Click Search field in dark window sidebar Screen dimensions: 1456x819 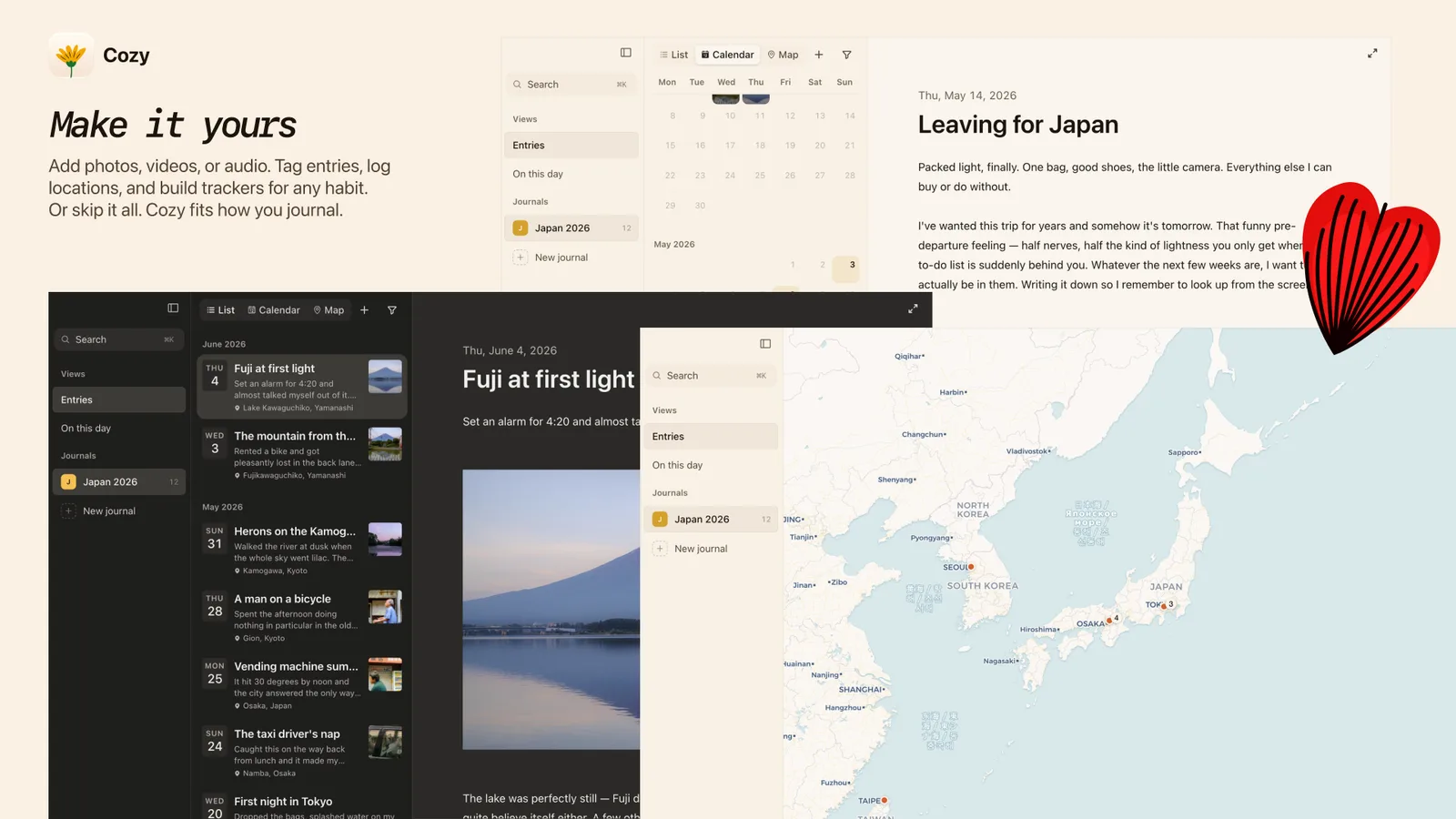coord(119,339)
